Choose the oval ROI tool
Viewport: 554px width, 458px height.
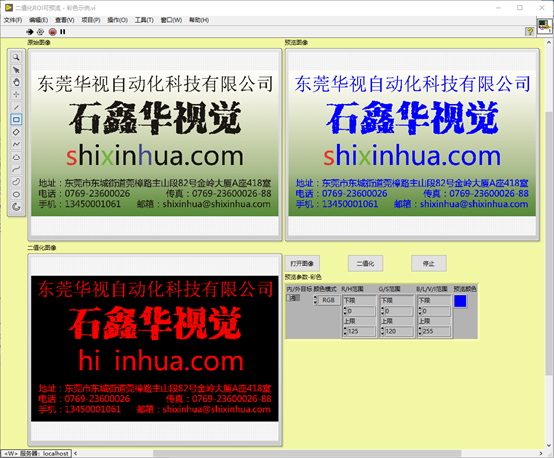click(x=16, y=194)
